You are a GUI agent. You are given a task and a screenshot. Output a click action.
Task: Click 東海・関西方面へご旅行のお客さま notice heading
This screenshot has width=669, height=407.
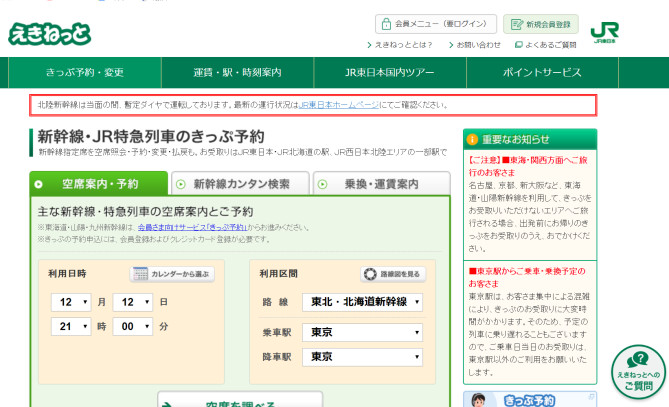528,166
